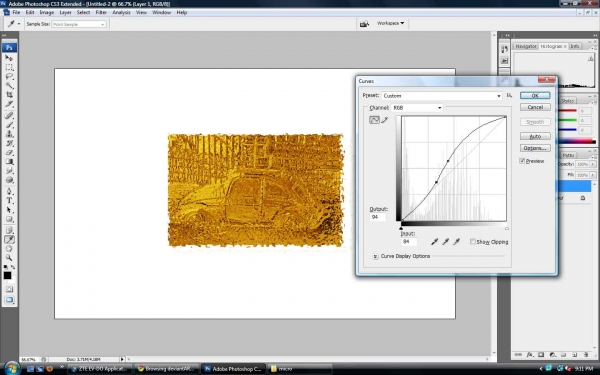Expand Curve Display Options
Image resolution: width=600 pixels, height=375 pixels.
coord(375,256)
